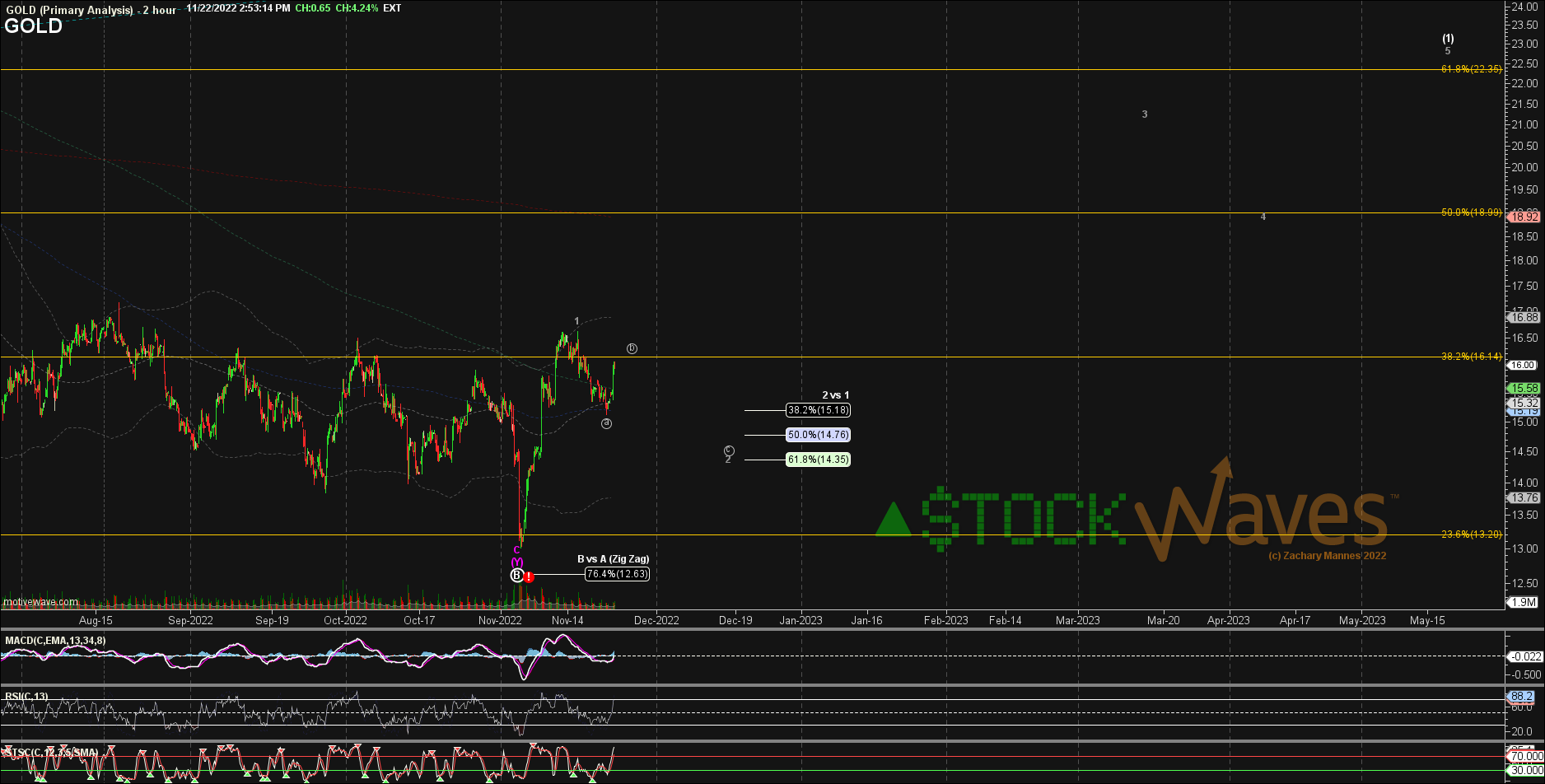Screen dimensions: 1545x784
Task: Click the red exclamation alert icon
Action: click(529, 577)
